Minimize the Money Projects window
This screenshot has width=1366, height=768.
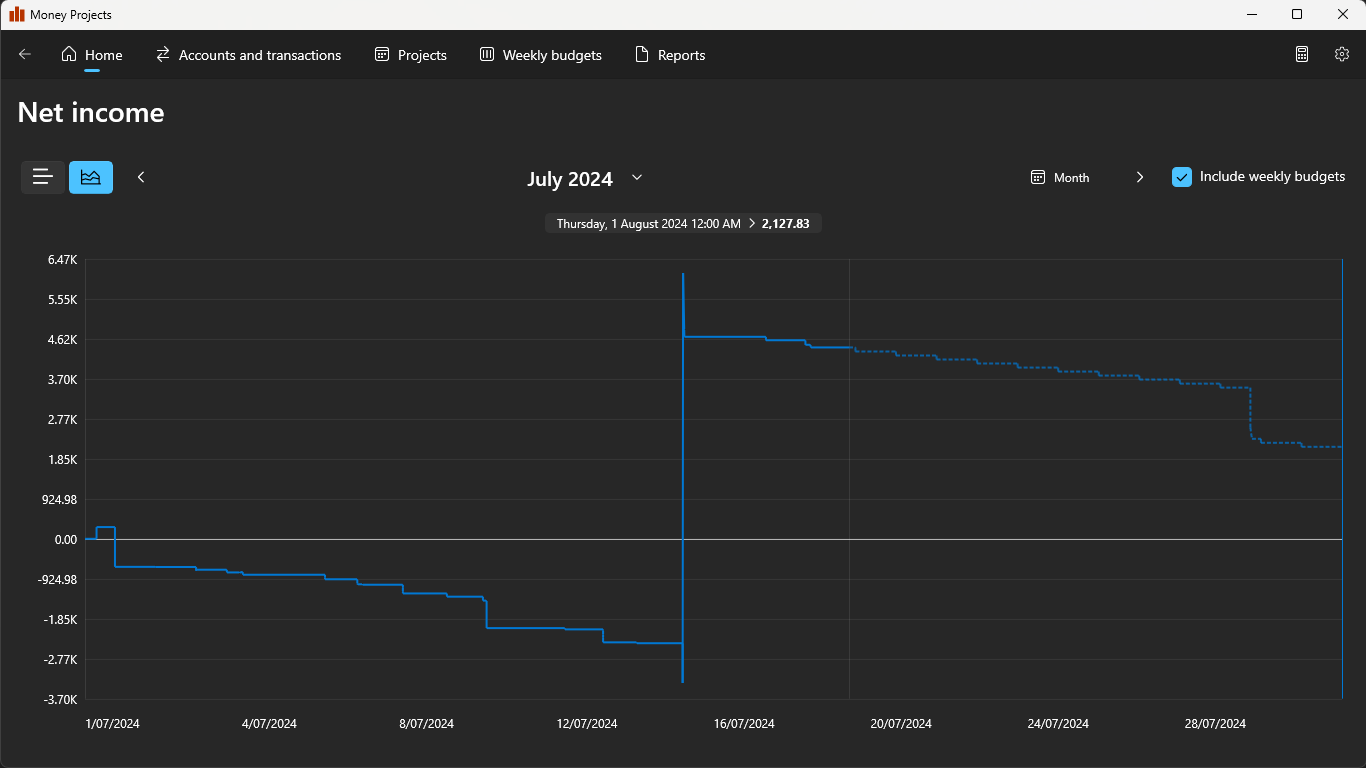point(1251,15)
